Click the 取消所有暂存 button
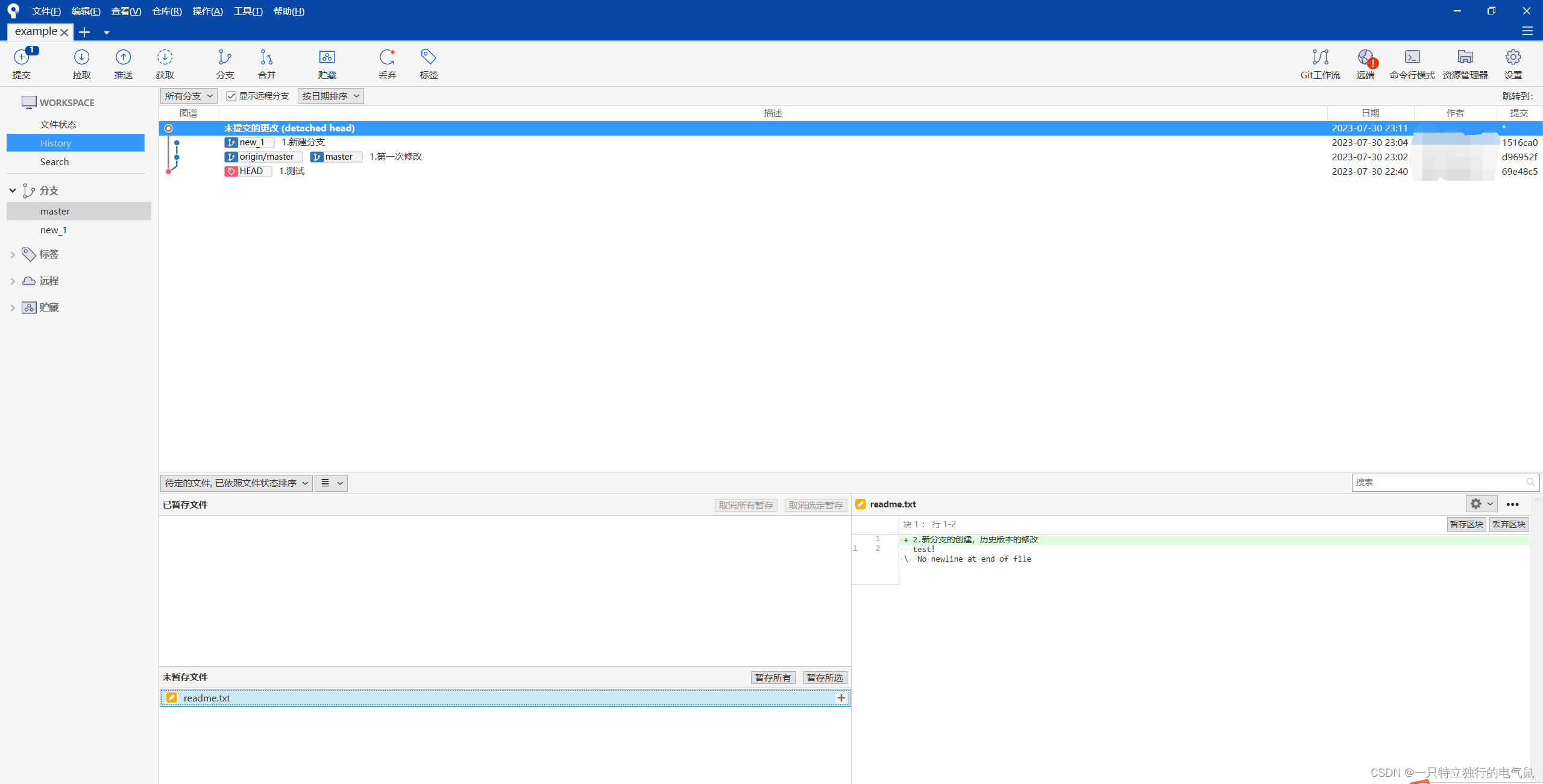 (746, 505)
